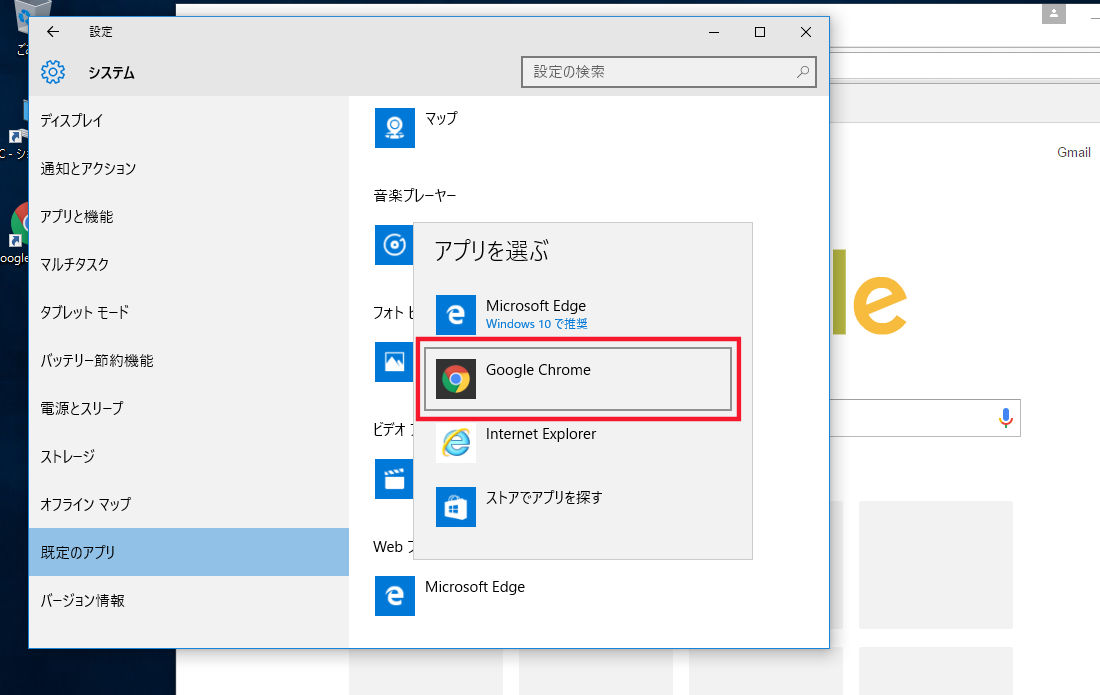Open the ストレージ section
The image size is (1100, 695).
pyautogui.click(x=189, y=457)
